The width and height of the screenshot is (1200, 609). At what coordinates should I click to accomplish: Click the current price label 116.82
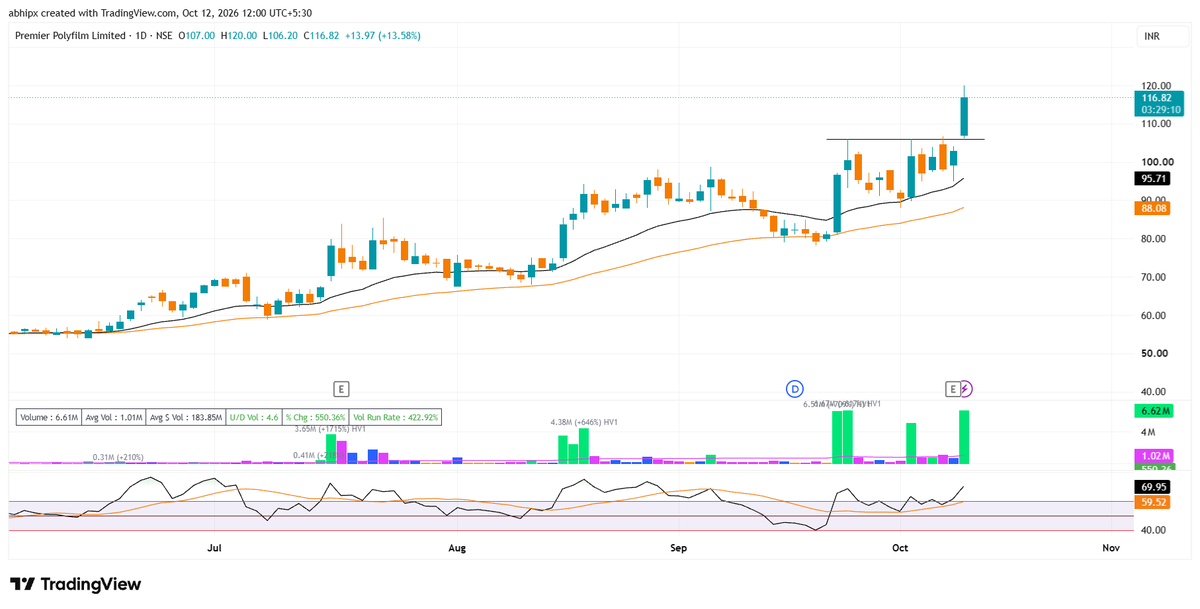pos(1158,98)
